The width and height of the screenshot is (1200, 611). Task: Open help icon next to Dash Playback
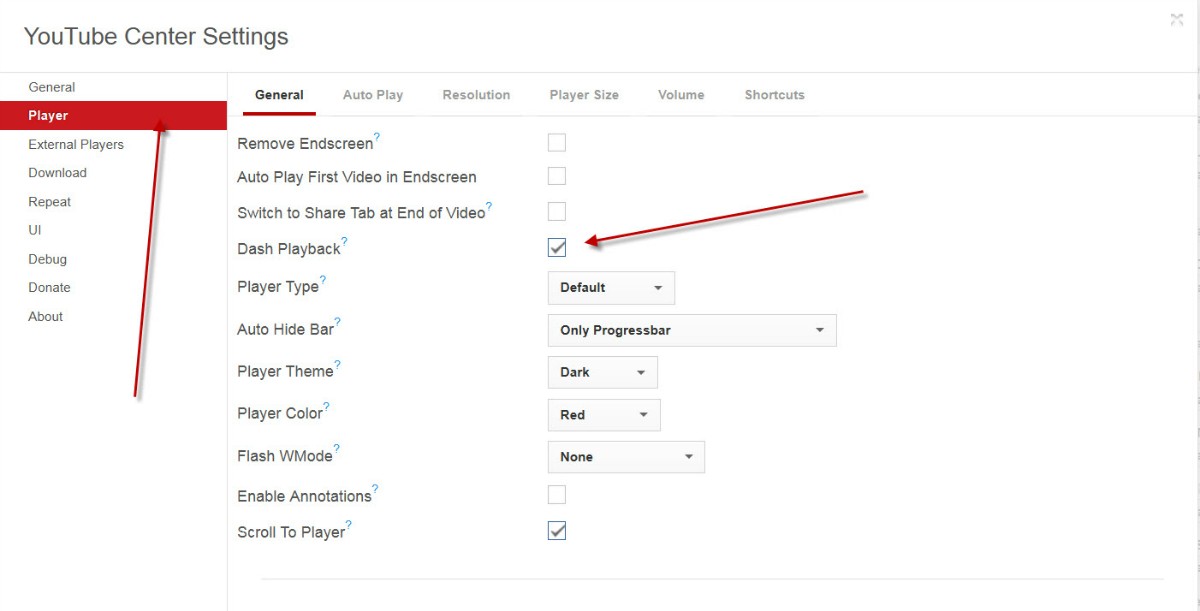tap(345, 241)
